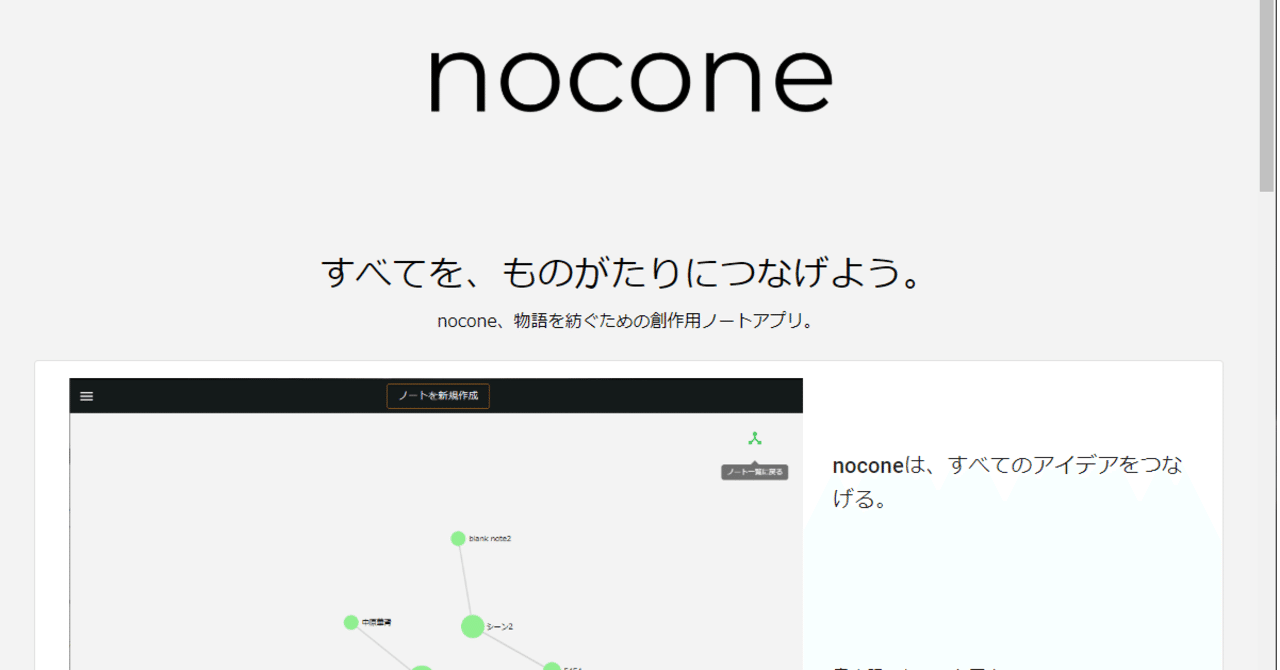Select the blank note2 node
The width and height of the screenshot is (1280, 670).
458,539
